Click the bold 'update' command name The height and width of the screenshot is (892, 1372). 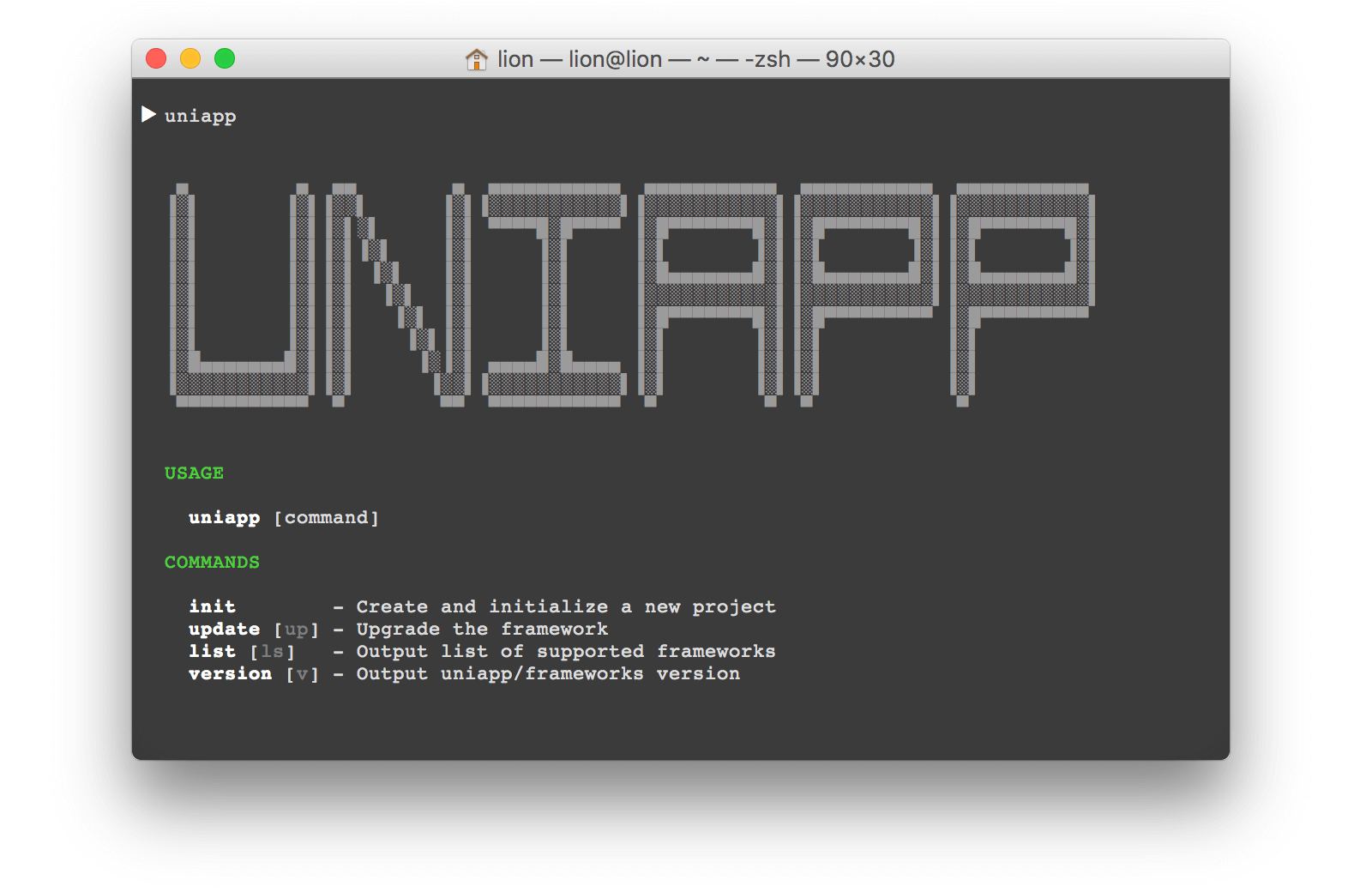tap(224, 630)
